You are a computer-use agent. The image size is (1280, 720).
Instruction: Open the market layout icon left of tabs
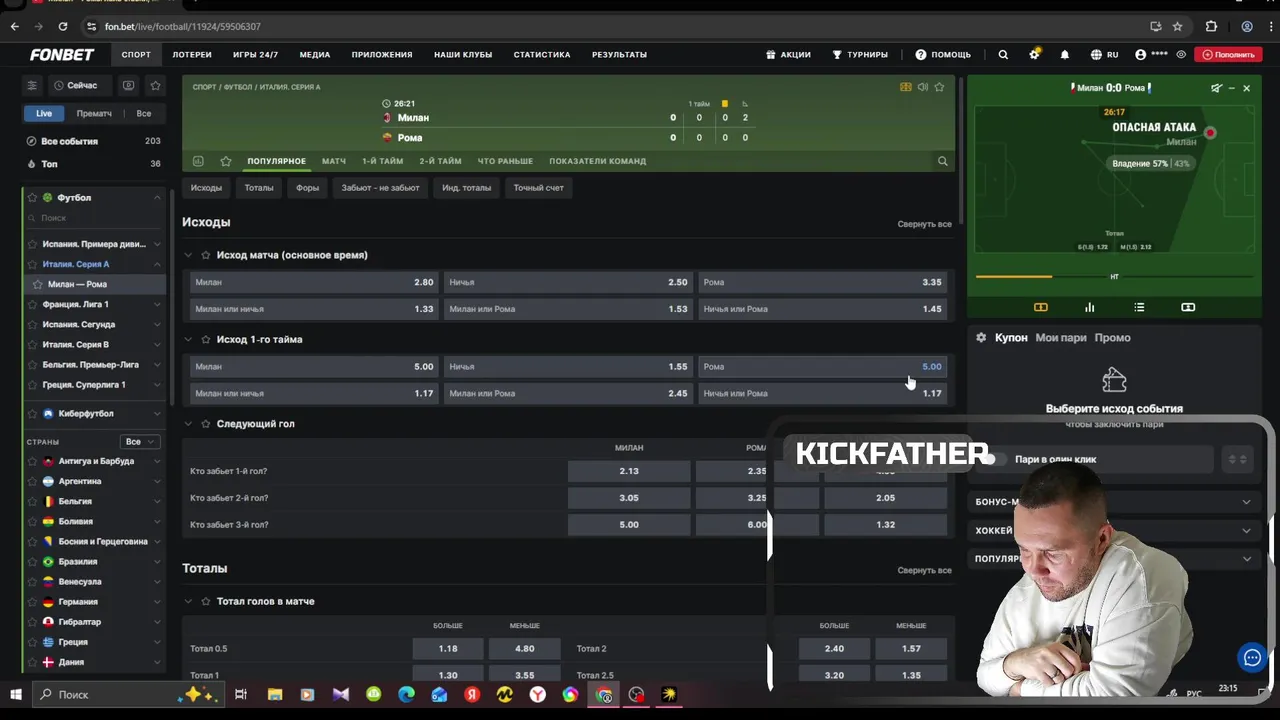[198, 161]
